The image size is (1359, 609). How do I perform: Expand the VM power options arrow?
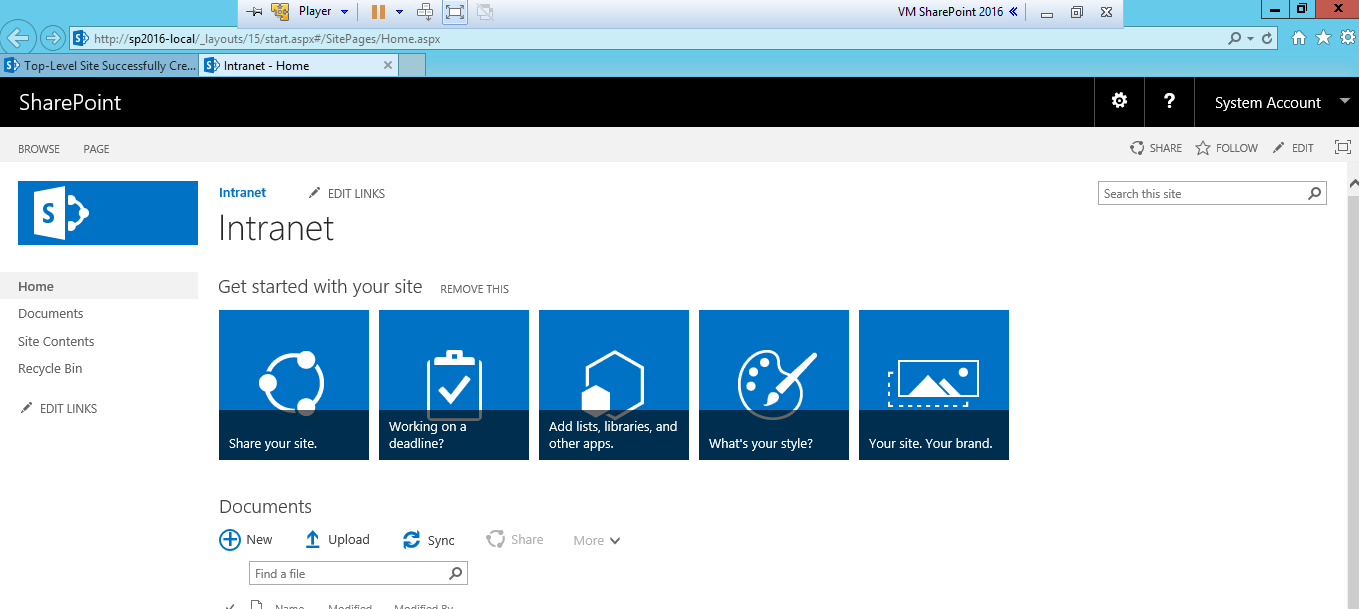point(400,12)
